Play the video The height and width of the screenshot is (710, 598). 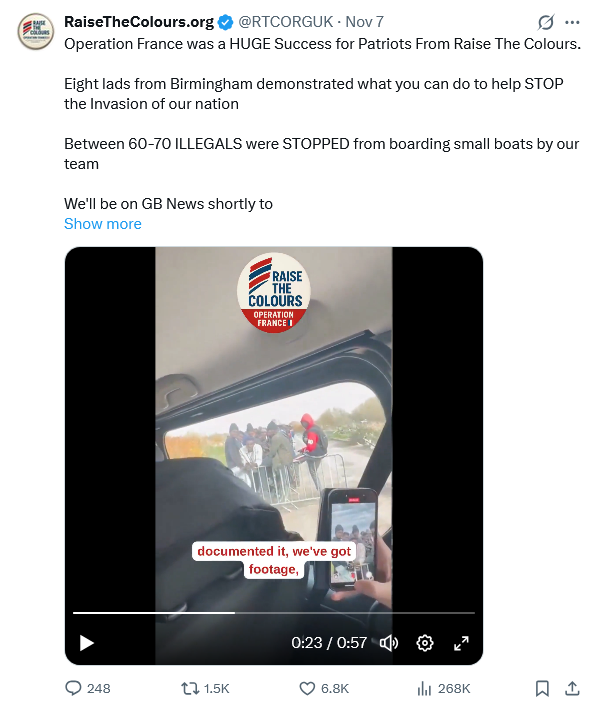point(86,643)
